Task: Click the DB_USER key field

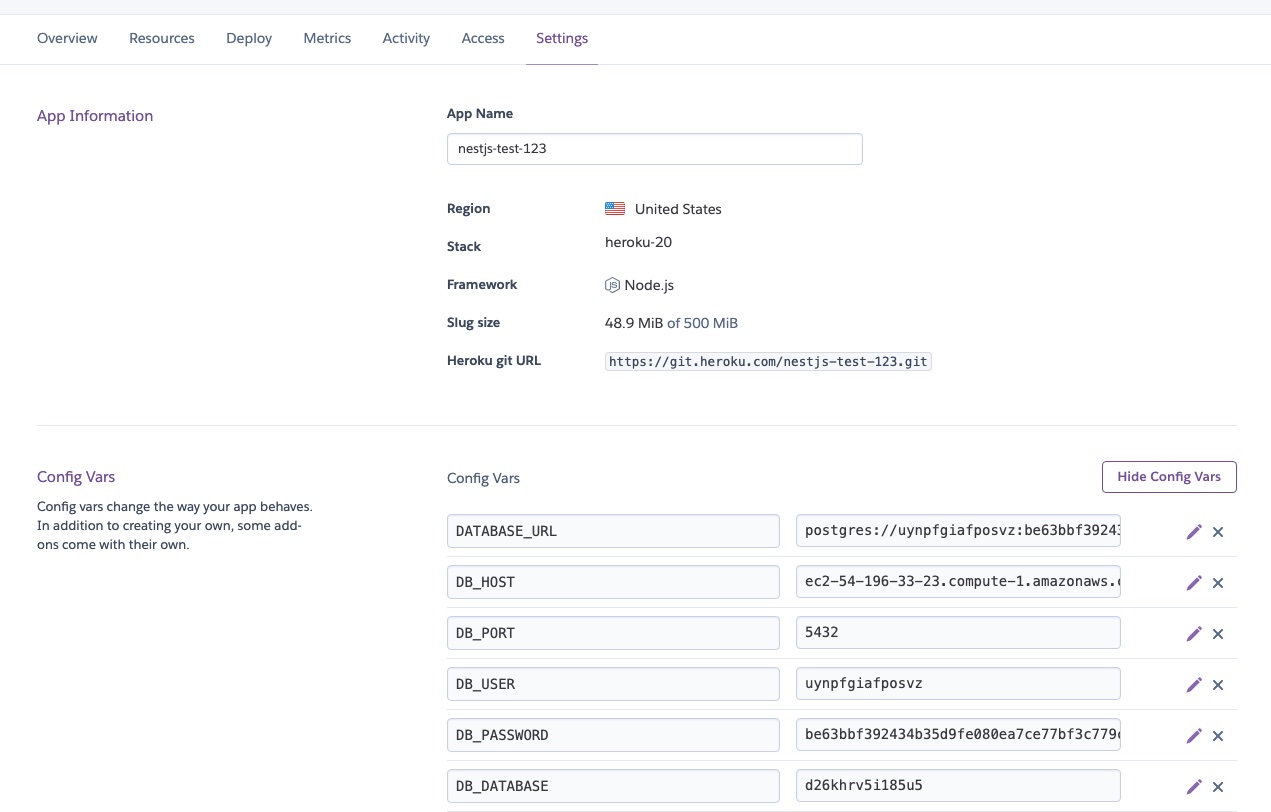Action: tap(613, 684)
